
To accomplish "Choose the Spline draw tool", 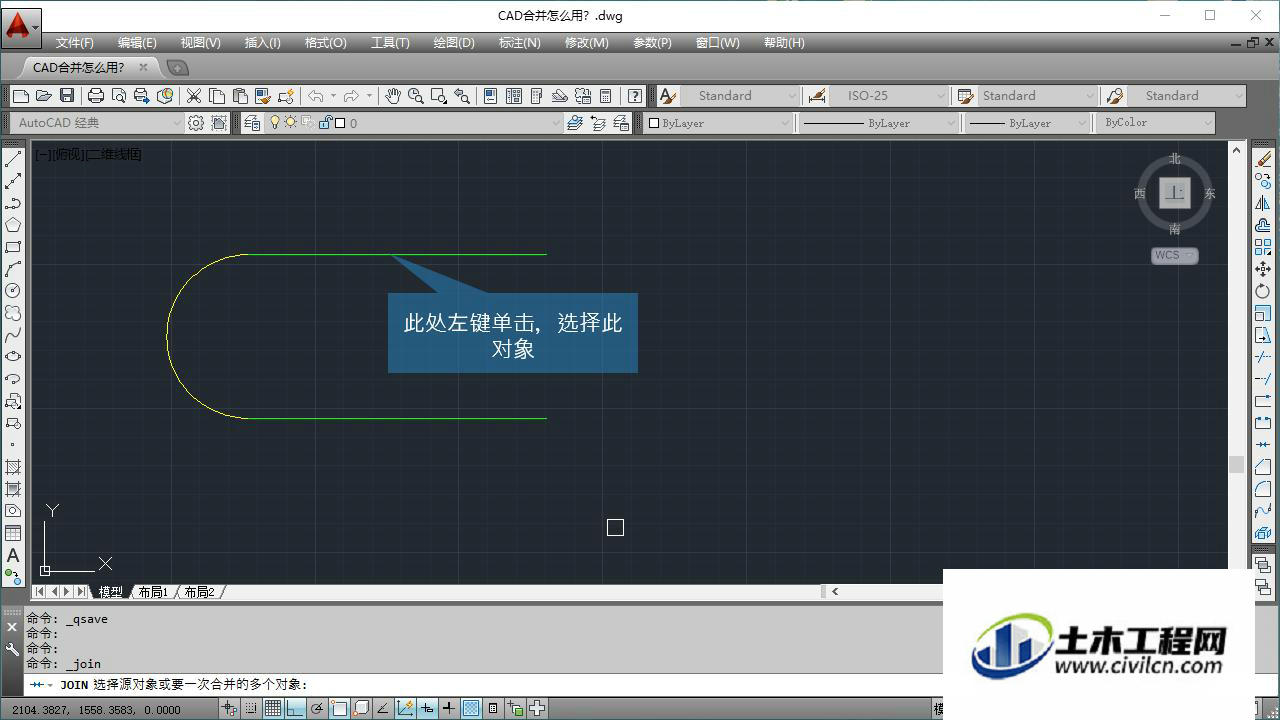I will tap(13, 335).
